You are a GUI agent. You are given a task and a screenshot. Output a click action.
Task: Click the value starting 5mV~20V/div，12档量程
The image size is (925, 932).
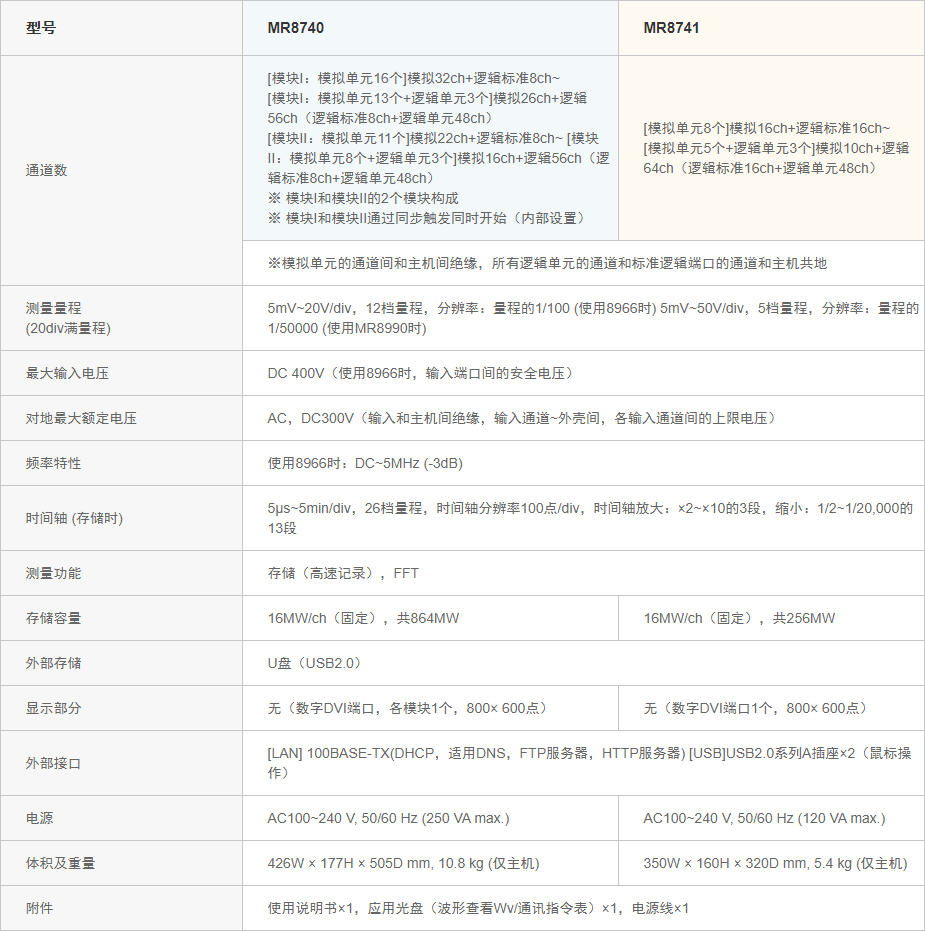click(x=593, y=318)
